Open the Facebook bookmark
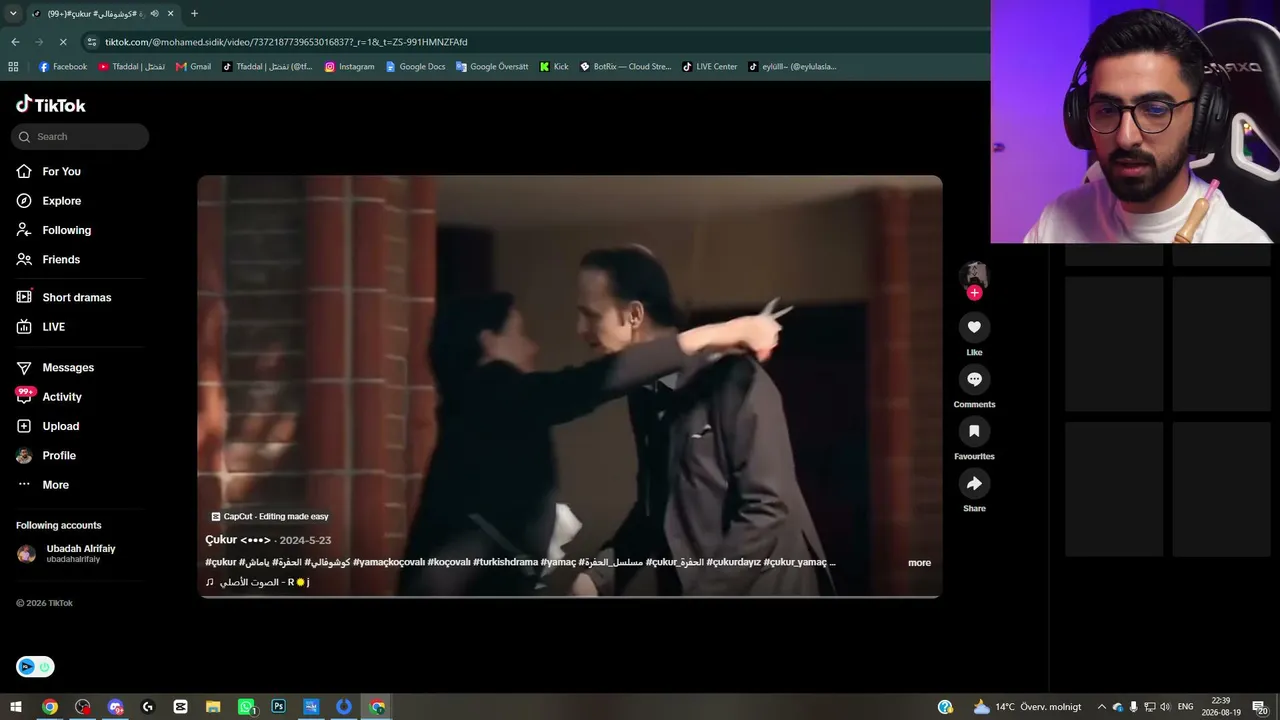 [x=62, y=67]
